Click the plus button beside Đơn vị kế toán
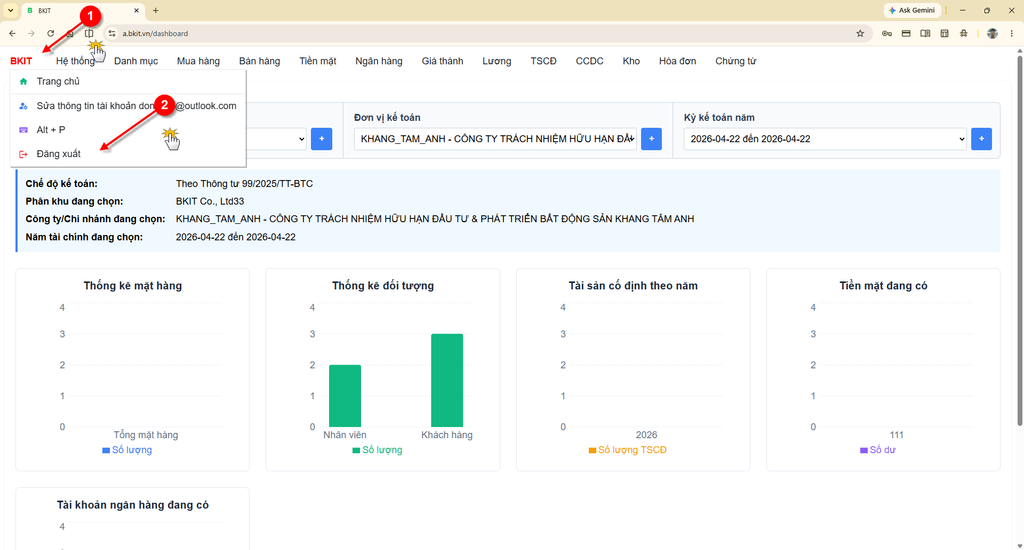Screen dimensions: 1024x550 pyautogui.click(x=651, y=138)
